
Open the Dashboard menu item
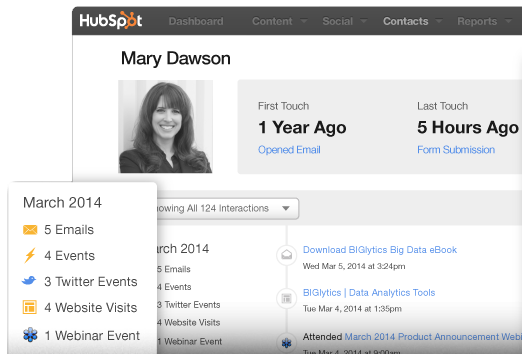[x=196, y=21]
